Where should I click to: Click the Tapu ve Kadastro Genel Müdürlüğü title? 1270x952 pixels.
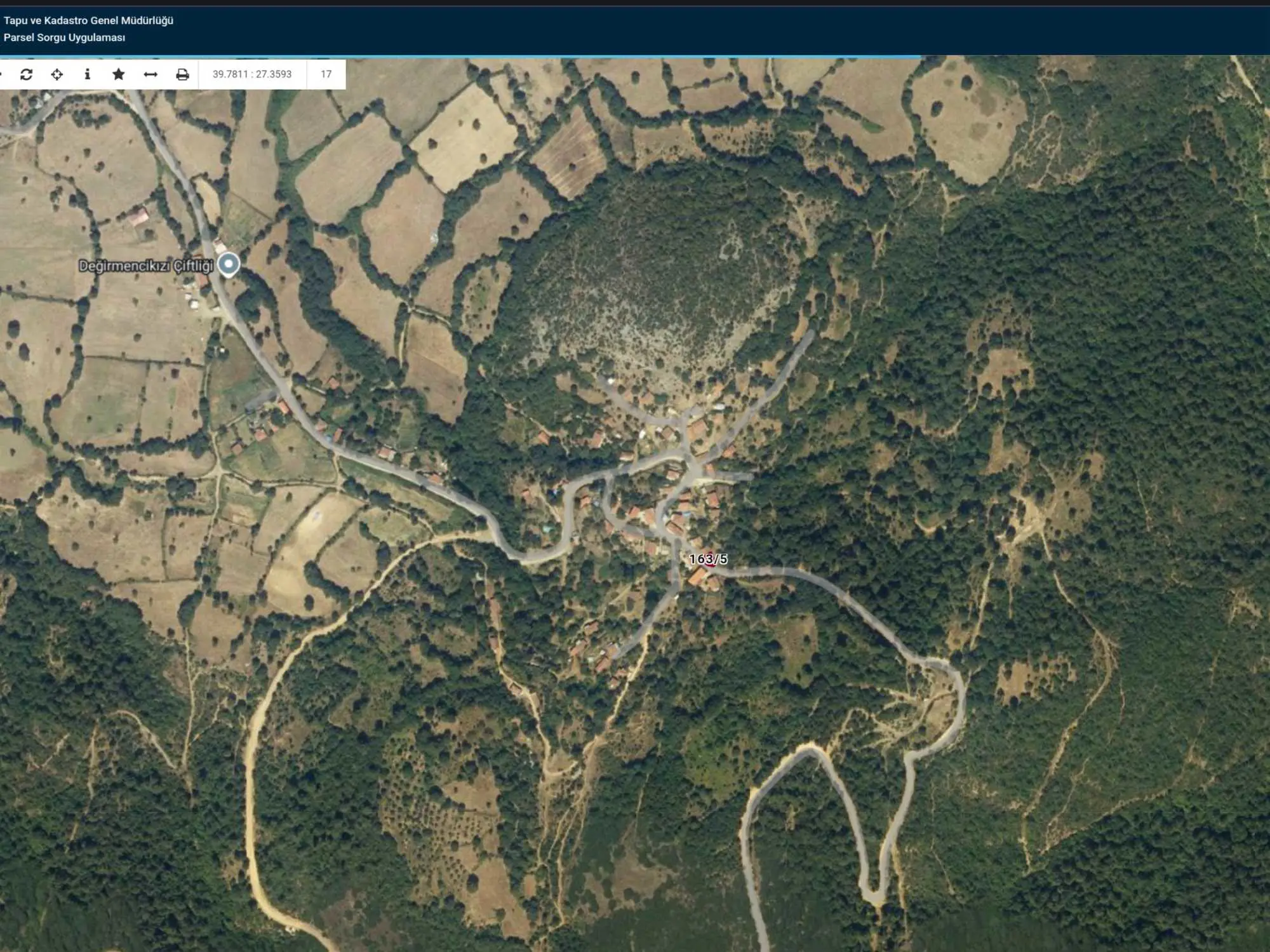point(88,20)
